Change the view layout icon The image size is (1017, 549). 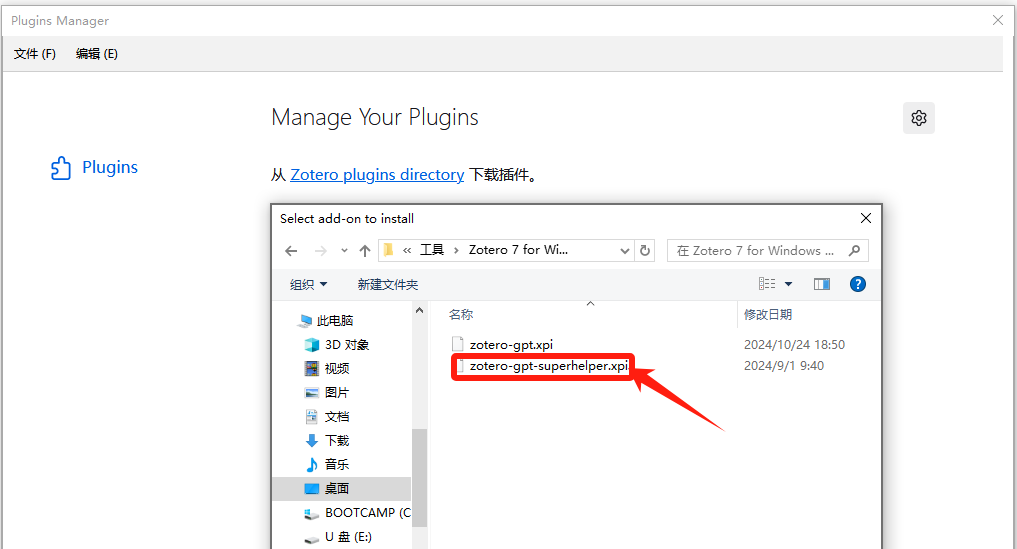tap(767, 284)
